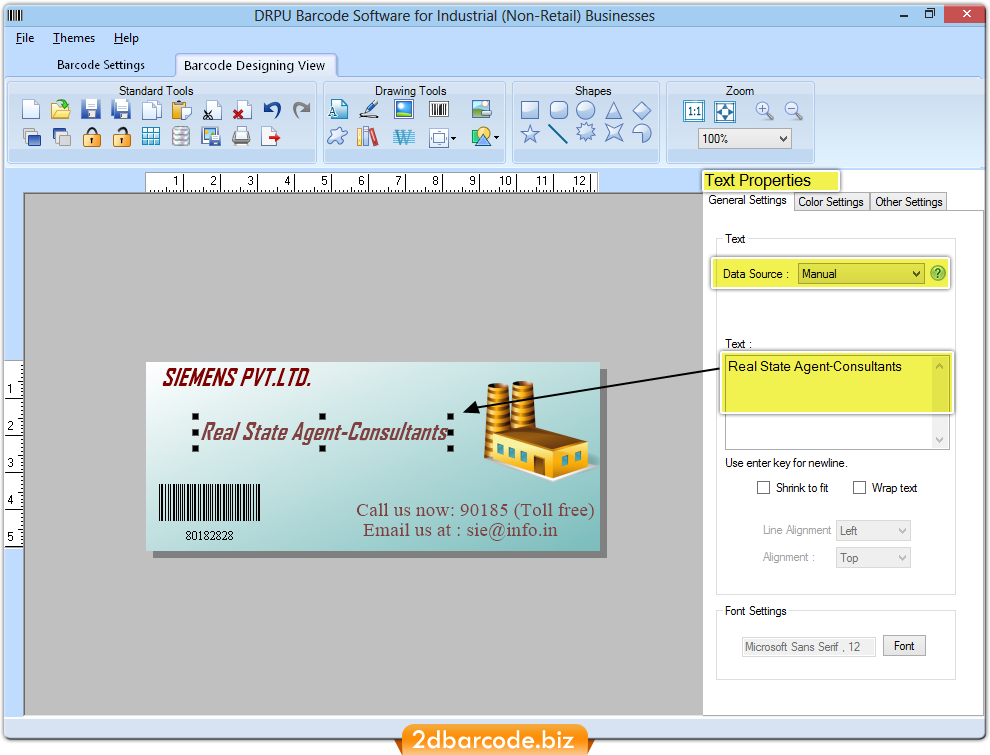Delete selected item with red X icon
Viewport: 990px width, 755px height.
(241, 110)
